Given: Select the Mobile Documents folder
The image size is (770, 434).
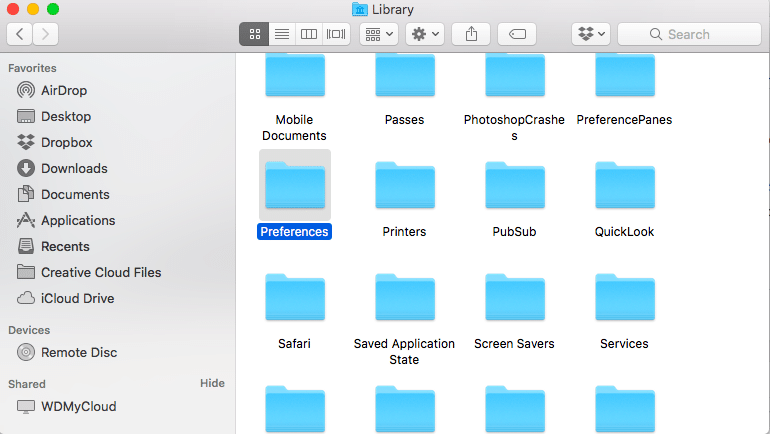Looking at the screenshot, I should [295, 76].
